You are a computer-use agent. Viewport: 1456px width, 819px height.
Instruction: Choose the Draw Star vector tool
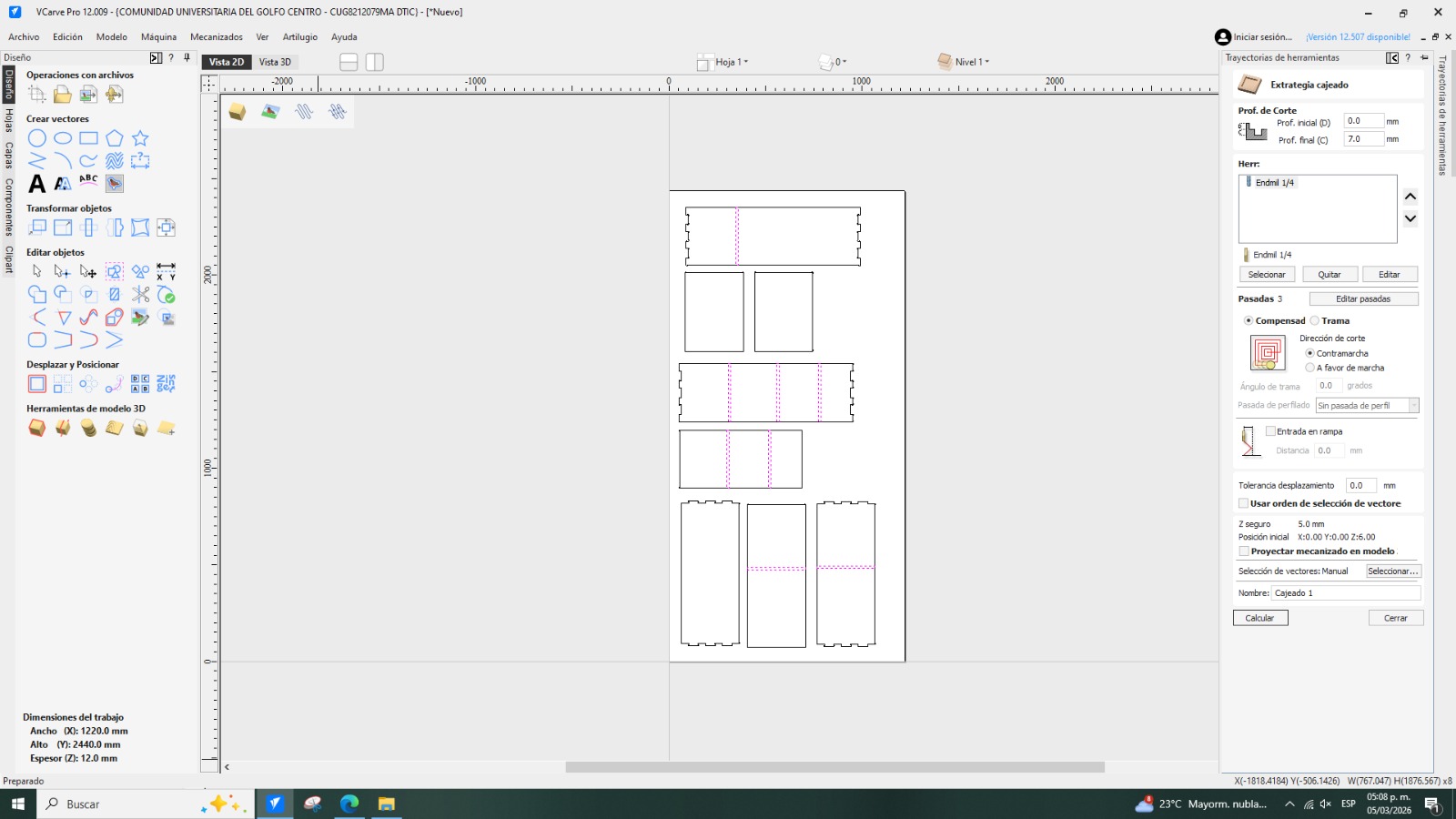click(140, 138)
